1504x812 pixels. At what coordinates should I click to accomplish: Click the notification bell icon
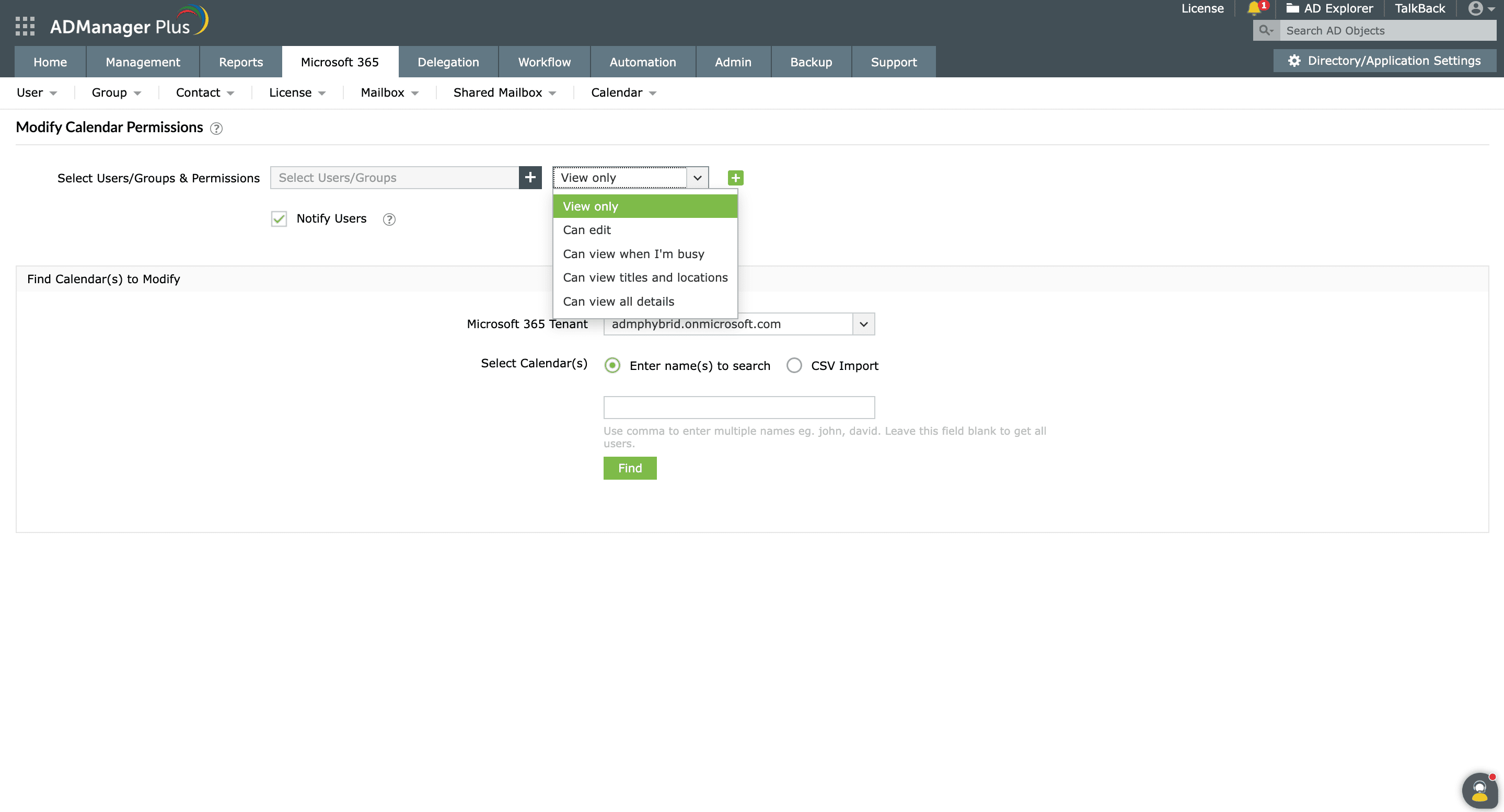(x=1253, y=8)
